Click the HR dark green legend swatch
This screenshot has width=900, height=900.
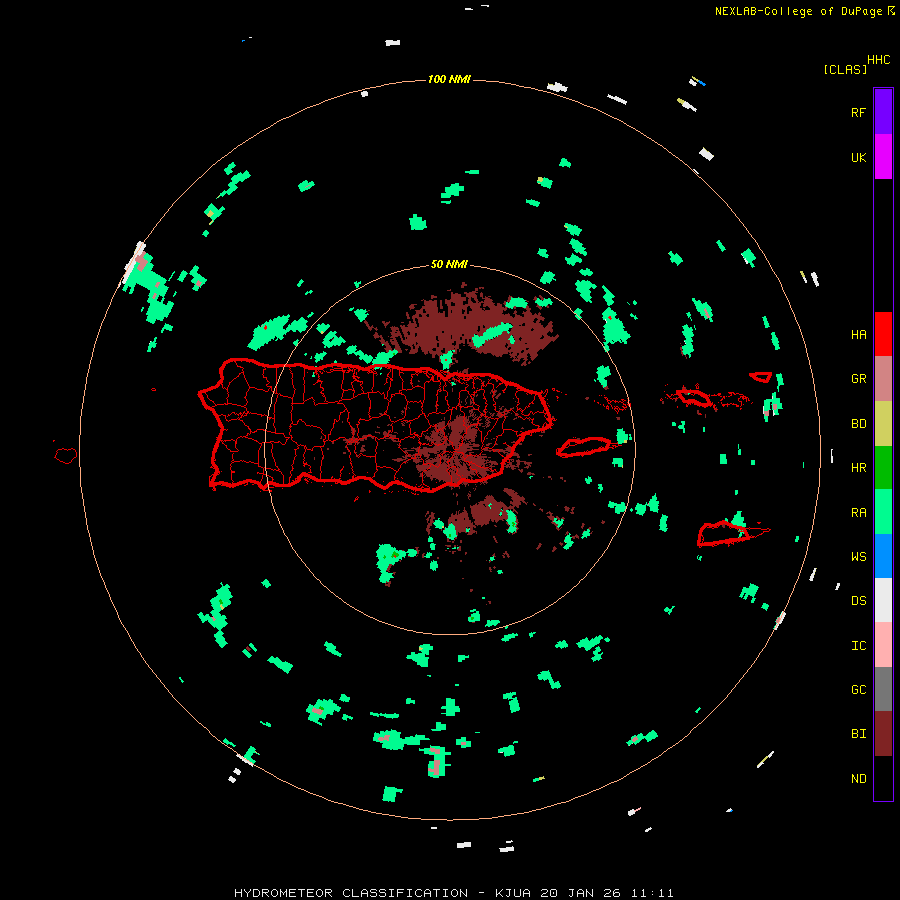(883, 468)
